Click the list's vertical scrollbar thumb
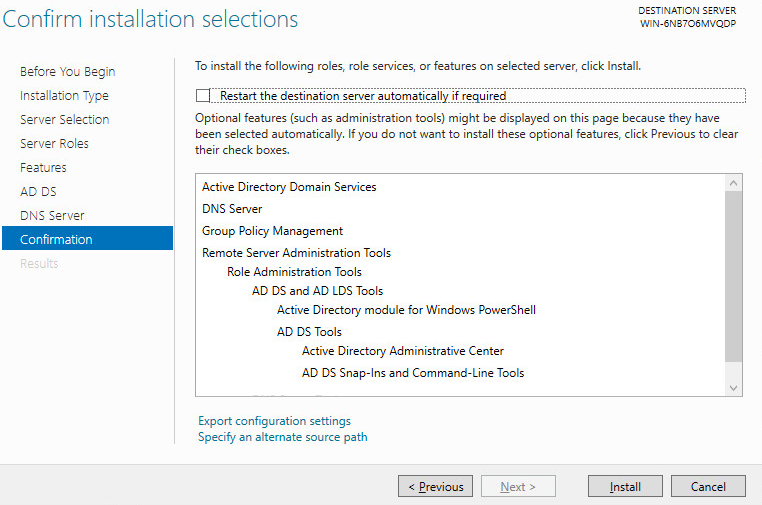762x505 pixels. point(734,275)
